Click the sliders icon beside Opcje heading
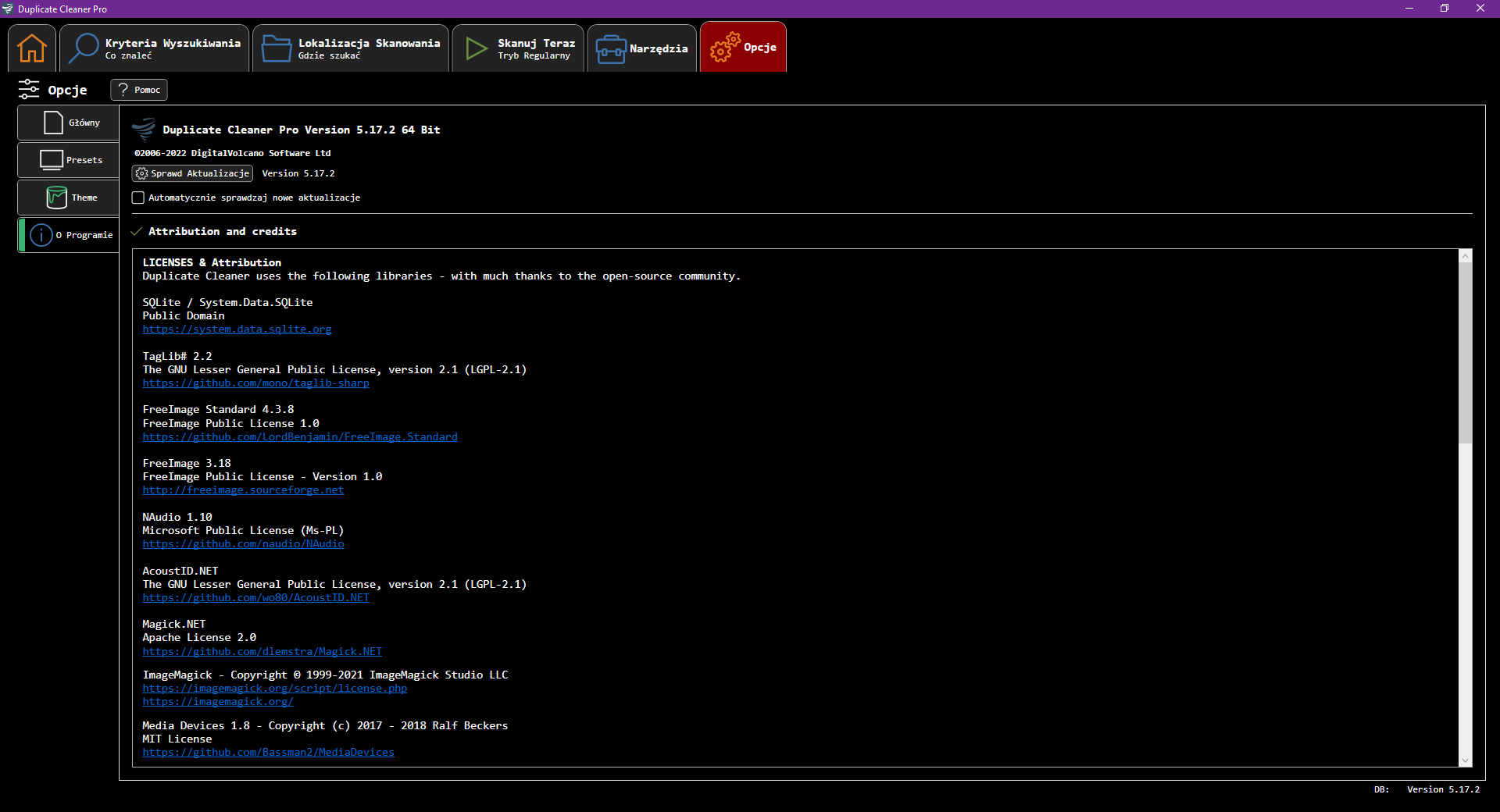 (29, 90)
